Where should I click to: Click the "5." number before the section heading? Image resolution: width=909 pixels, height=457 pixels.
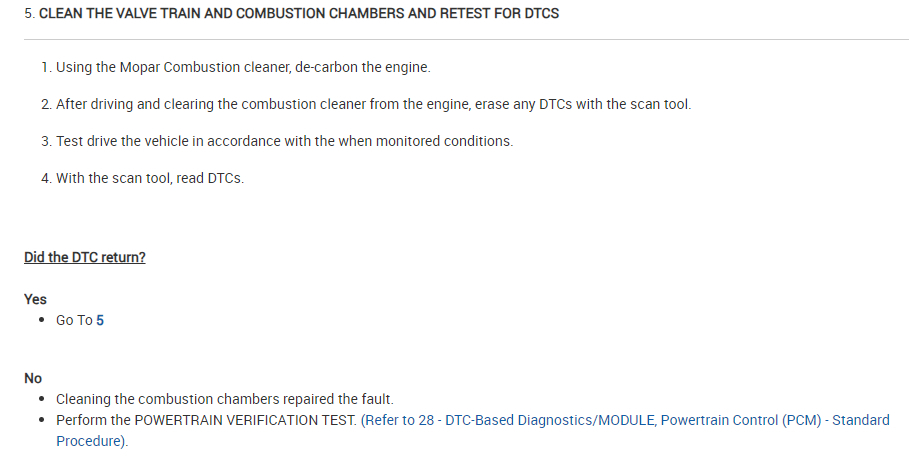pos(29,14)
